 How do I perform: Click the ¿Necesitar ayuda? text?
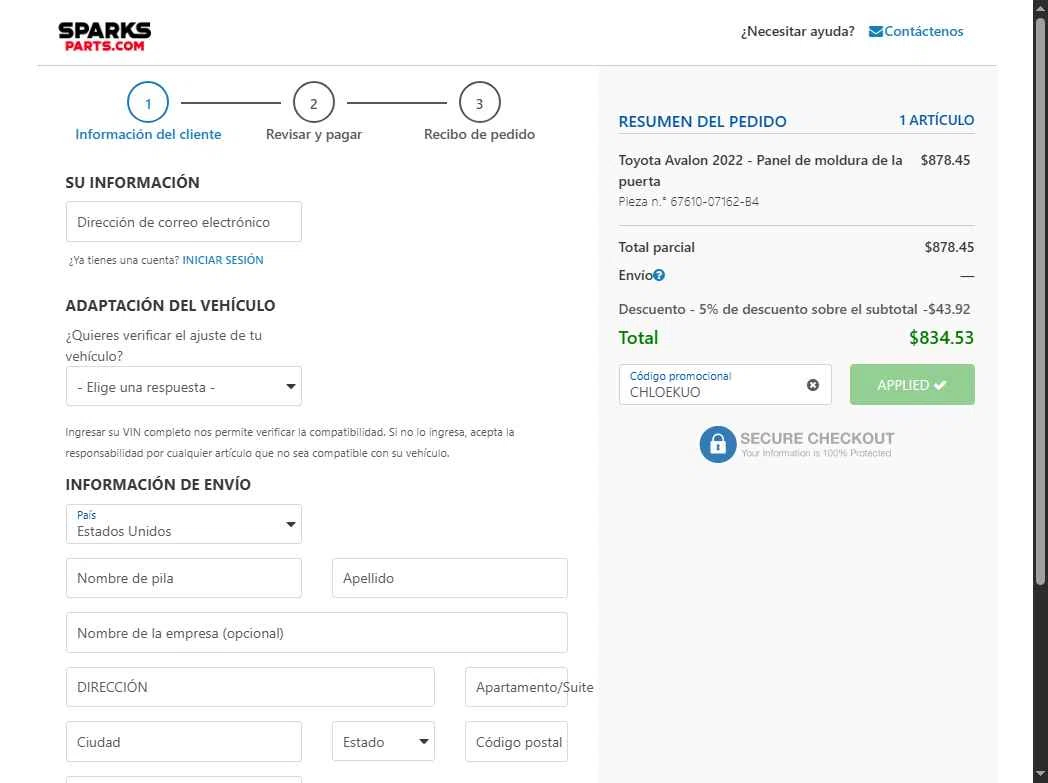797,31
